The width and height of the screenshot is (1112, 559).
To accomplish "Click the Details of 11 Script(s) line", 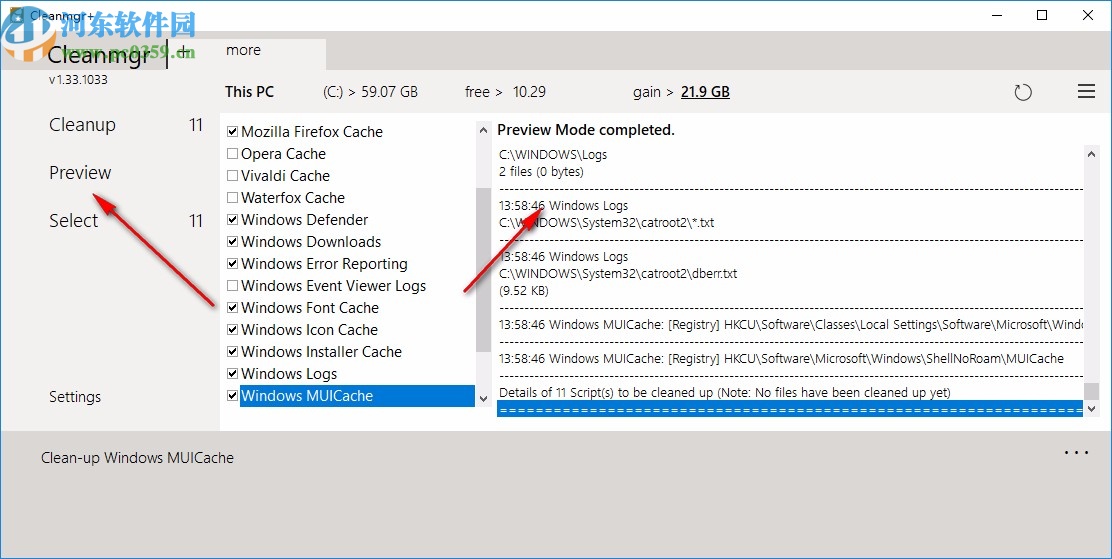I will (x=725, y=392).
